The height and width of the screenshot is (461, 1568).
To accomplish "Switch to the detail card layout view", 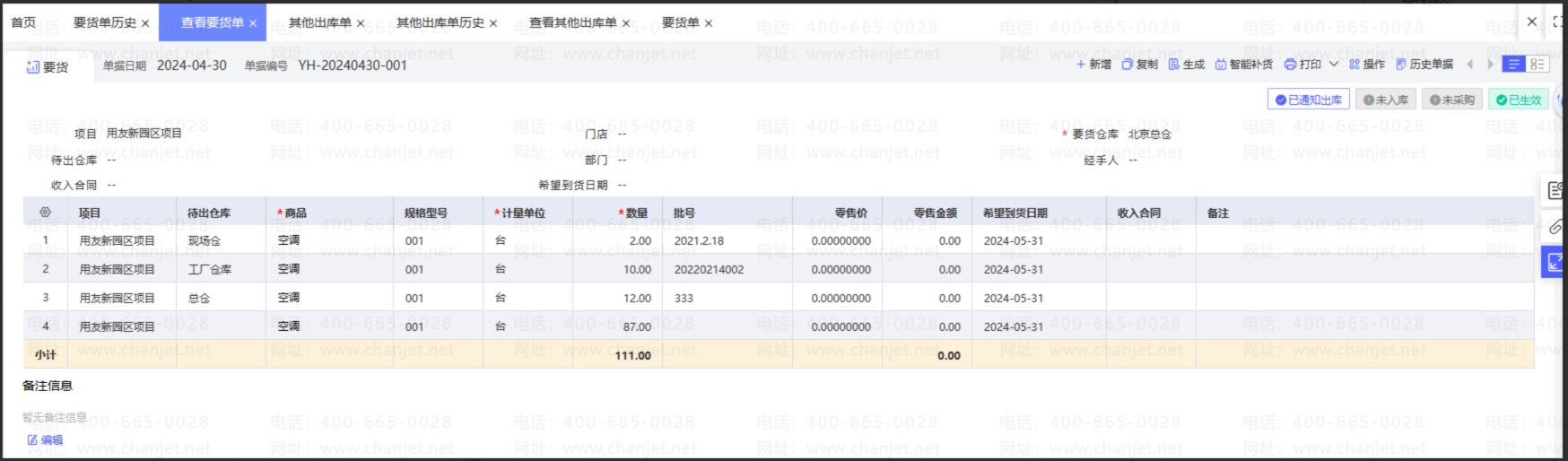I will (1538, 65).
